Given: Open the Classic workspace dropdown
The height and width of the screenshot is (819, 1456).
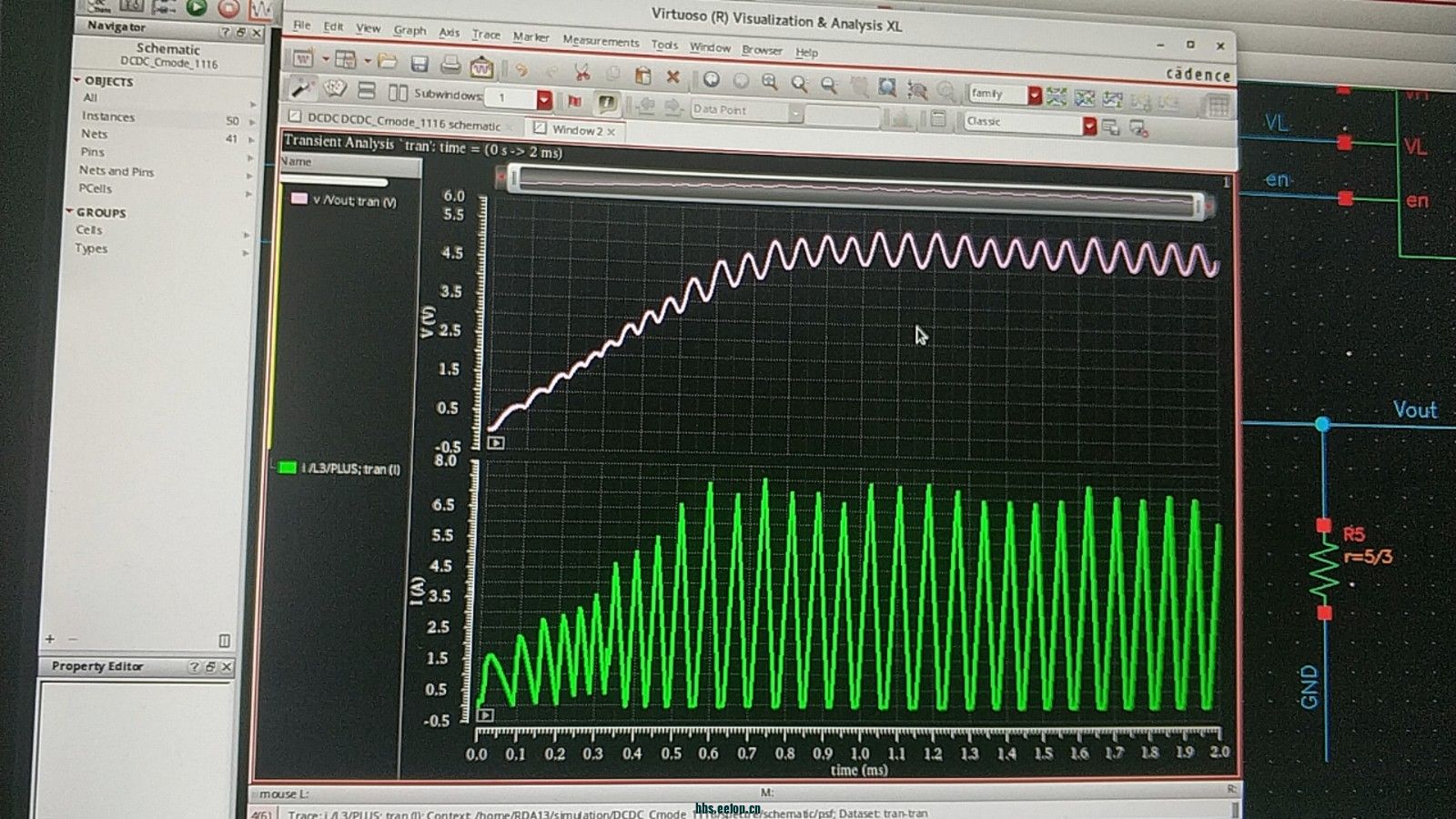Looking at the screenshot, I should [1089, 126].
